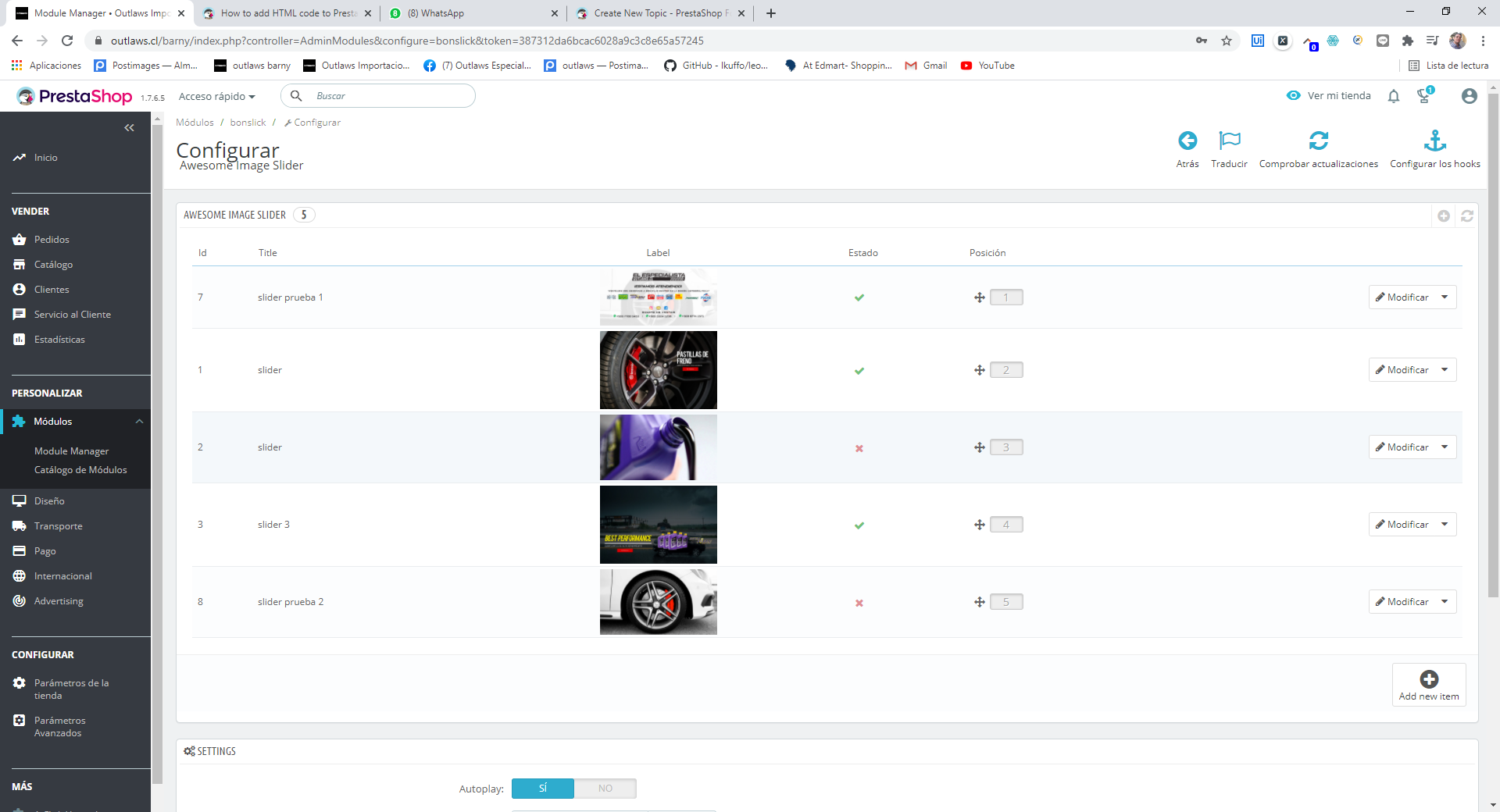Expand Modificar dropdown arrow for slider prueba 1
The image size is (1500, 812).
click(x=1445, y=297)
